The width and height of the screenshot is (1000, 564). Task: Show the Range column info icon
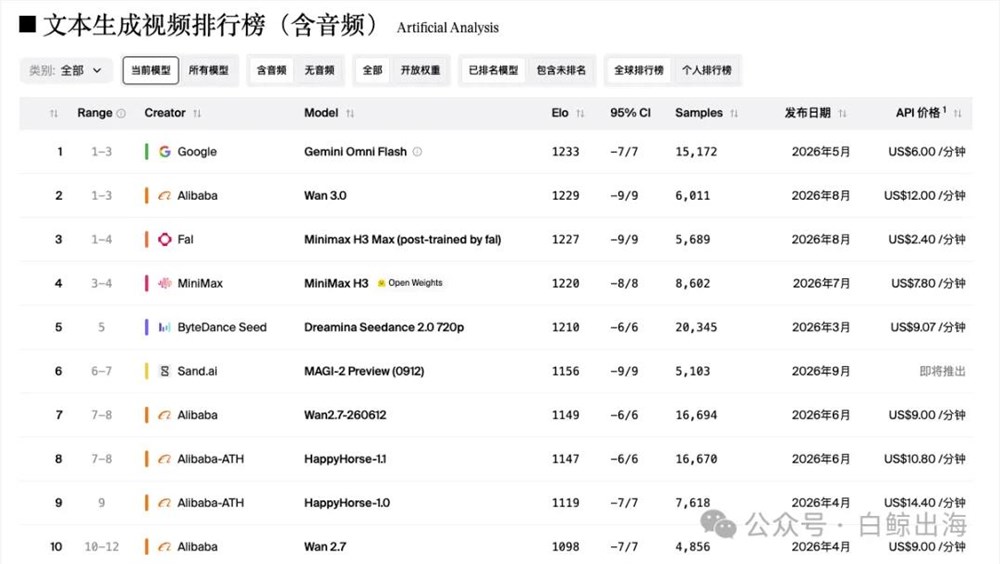121,114
